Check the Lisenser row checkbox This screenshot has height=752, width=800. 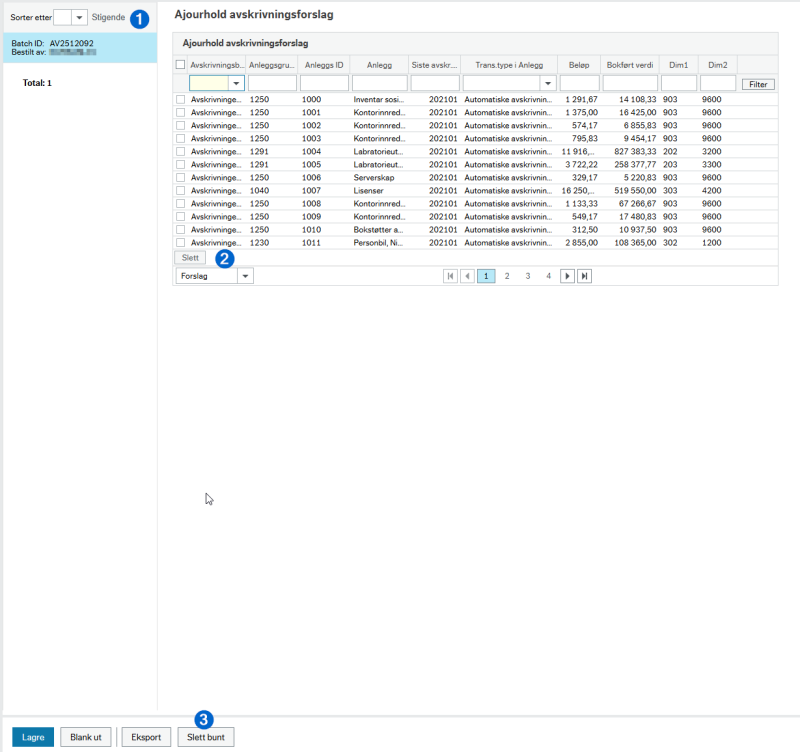click(180, 190)
